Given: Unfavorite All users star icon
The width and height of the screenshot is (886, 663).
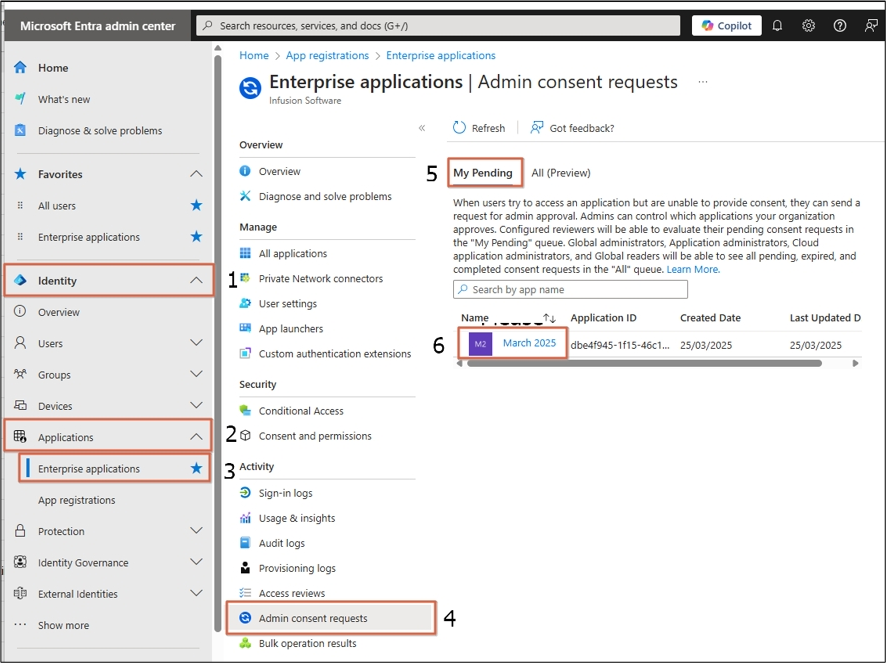Looking at the screenshot, I should point(196,205).
